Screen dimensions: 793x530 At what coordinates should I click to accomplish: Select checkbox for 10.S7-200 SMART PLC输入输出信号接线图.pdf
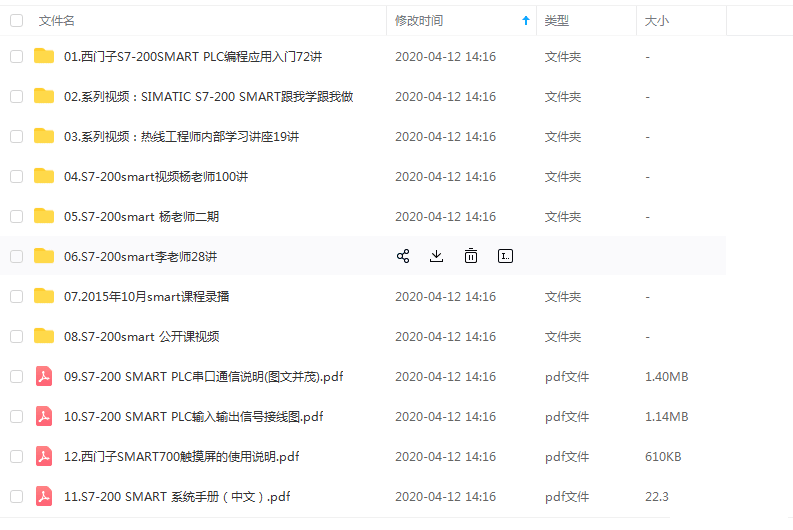[x=16, y=416]
